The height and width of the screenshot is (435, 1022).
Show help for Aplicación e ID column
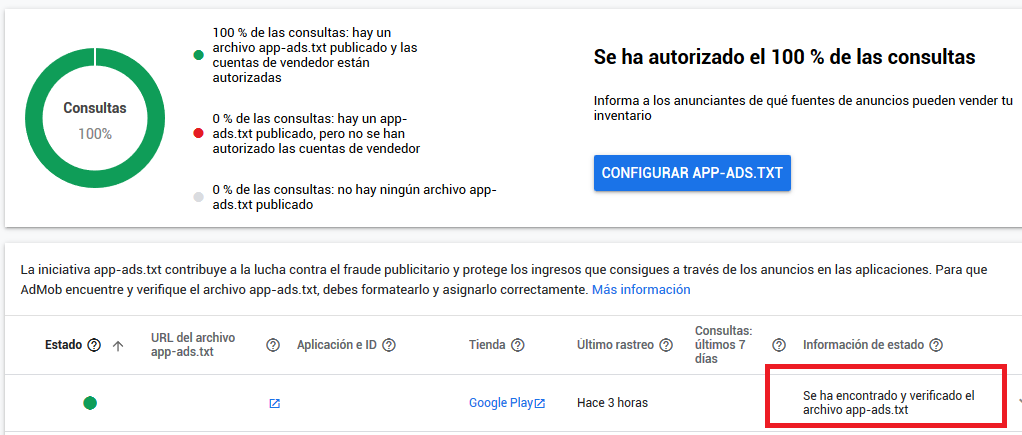pyautogui.click(x=388, y=346)
